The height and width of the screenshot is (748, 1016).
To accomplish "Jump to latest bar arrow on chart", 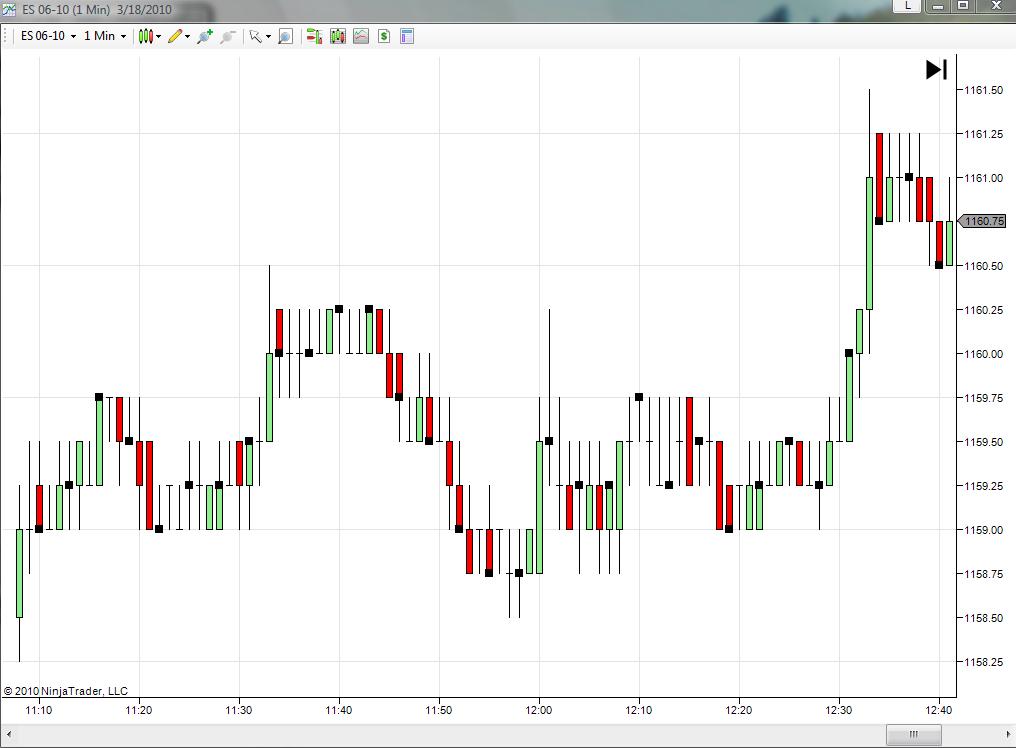I will tap(936, 69).
